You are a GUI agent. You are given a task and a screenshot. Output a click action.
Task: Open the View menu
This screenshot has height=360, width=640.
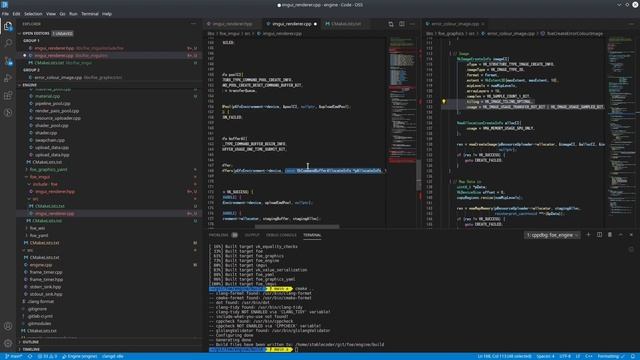pos(51,14)
